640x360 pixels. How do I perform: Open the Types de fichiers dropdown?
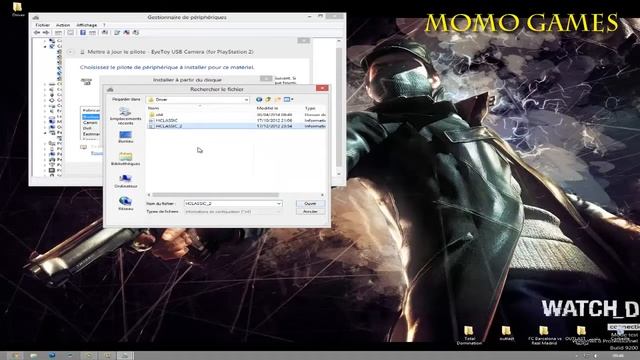pyautogui.click(x=233, y=212)
